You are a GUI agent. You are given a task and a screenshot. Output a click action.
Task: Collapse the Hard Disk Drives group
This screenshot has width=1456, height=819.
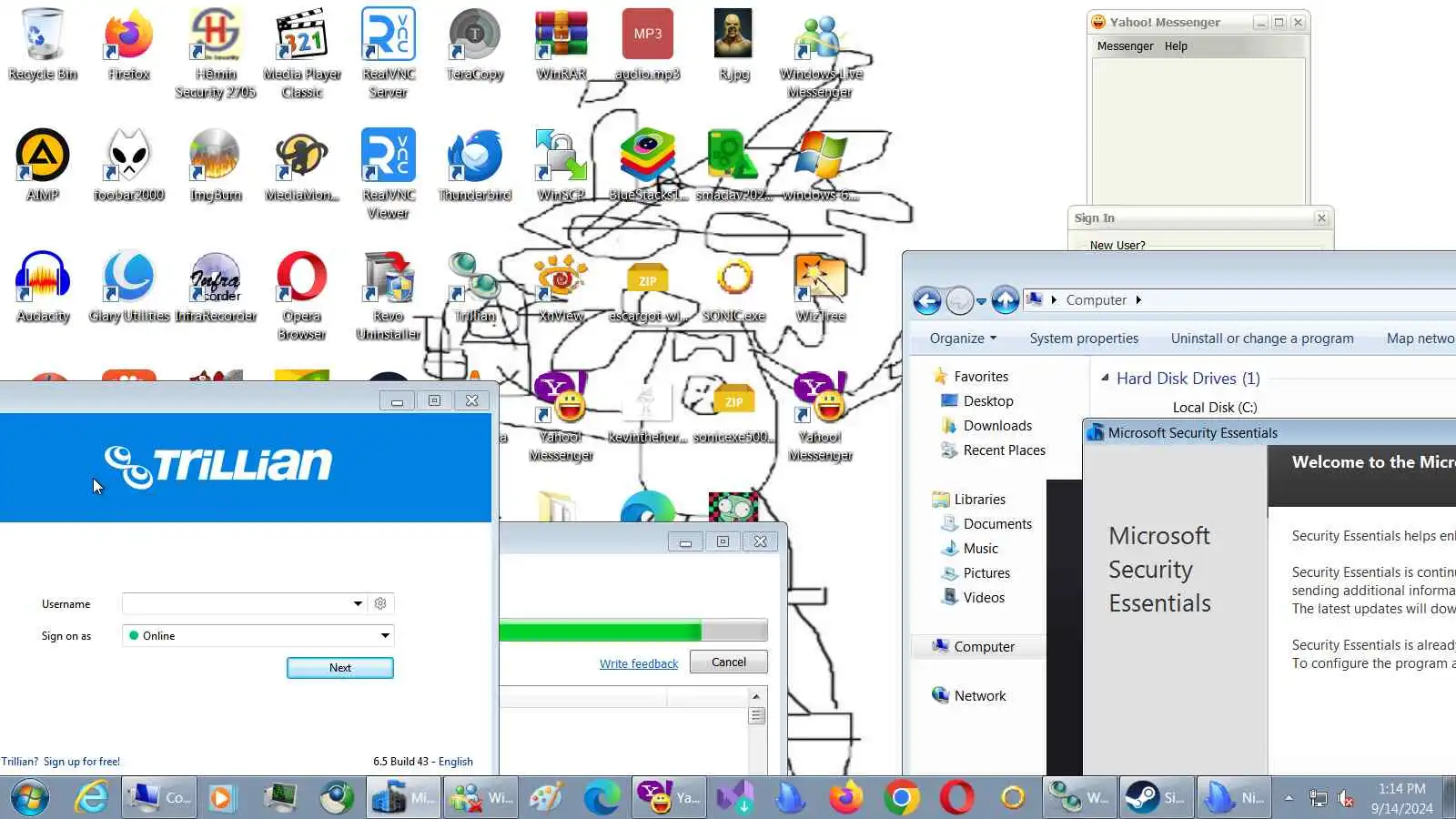1105,378
